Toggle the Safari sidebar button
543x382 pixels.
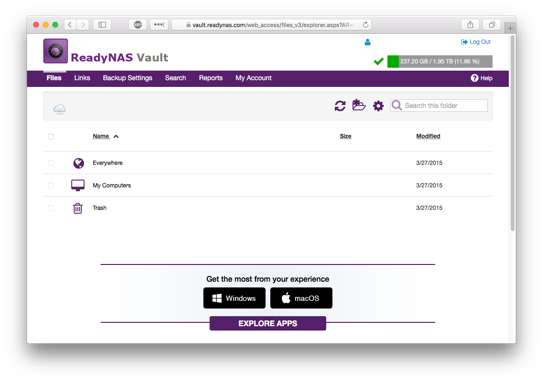(102, 25)
